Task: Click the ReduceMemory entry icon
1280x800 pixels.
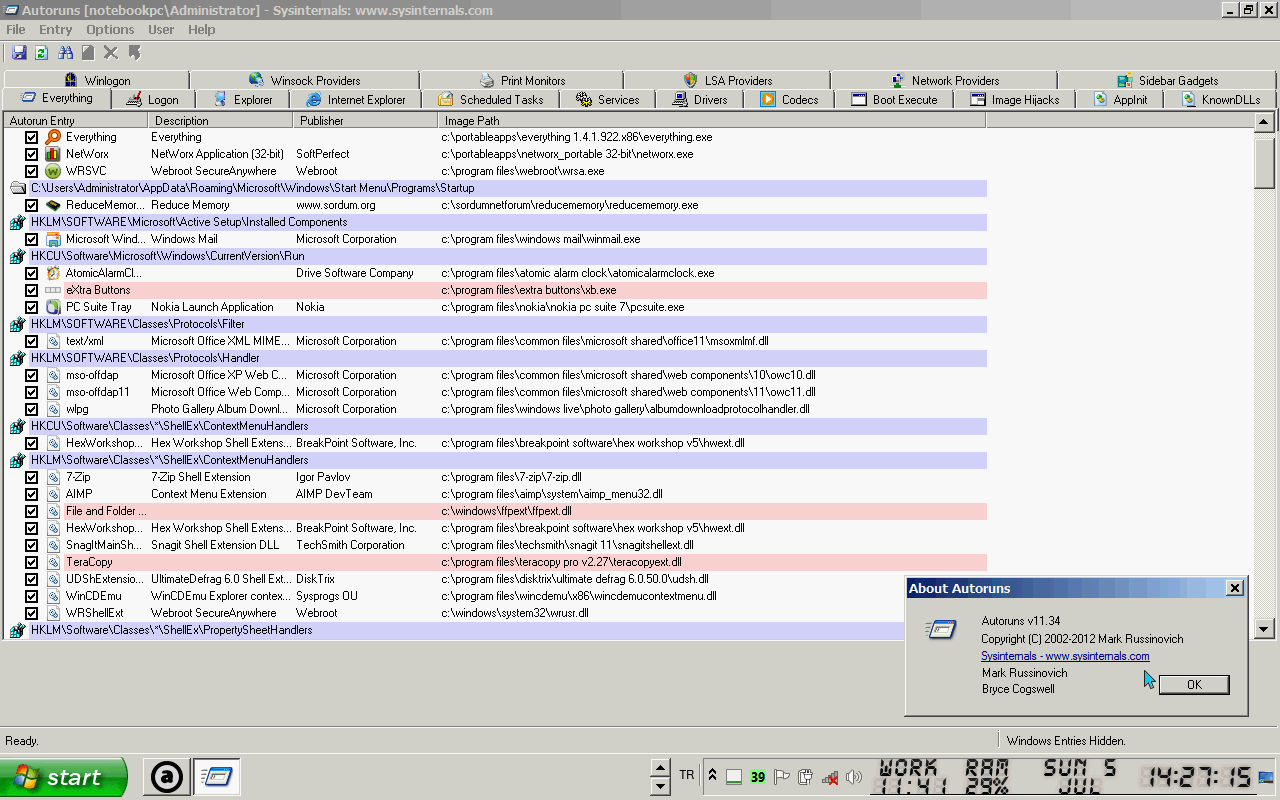Action: point(54,205)
